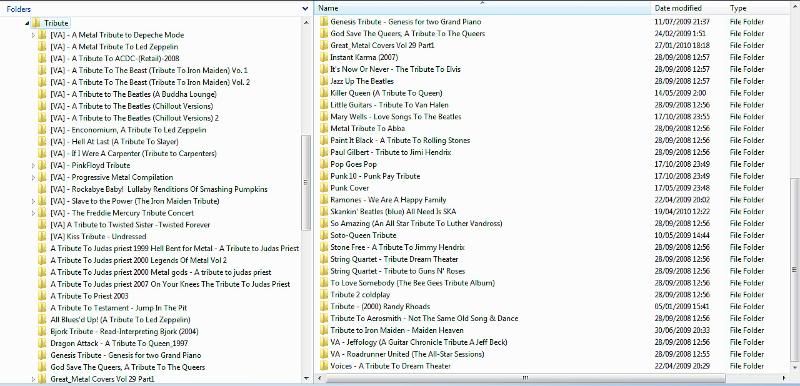Viewport: 800px width, 386px height.
Task: Collapse the Folders pane with chevron
Action: [306, 9]
